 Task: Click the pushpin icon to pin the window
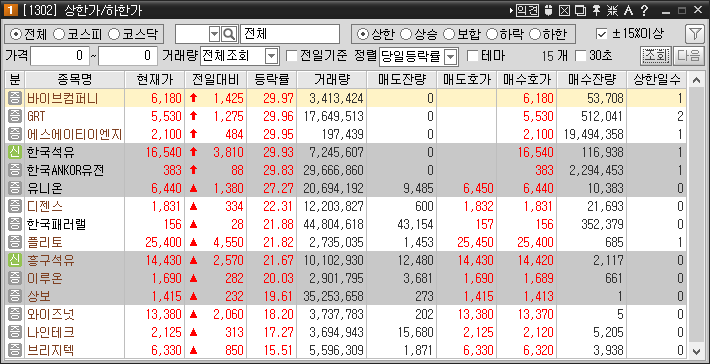tap(597, 10)
